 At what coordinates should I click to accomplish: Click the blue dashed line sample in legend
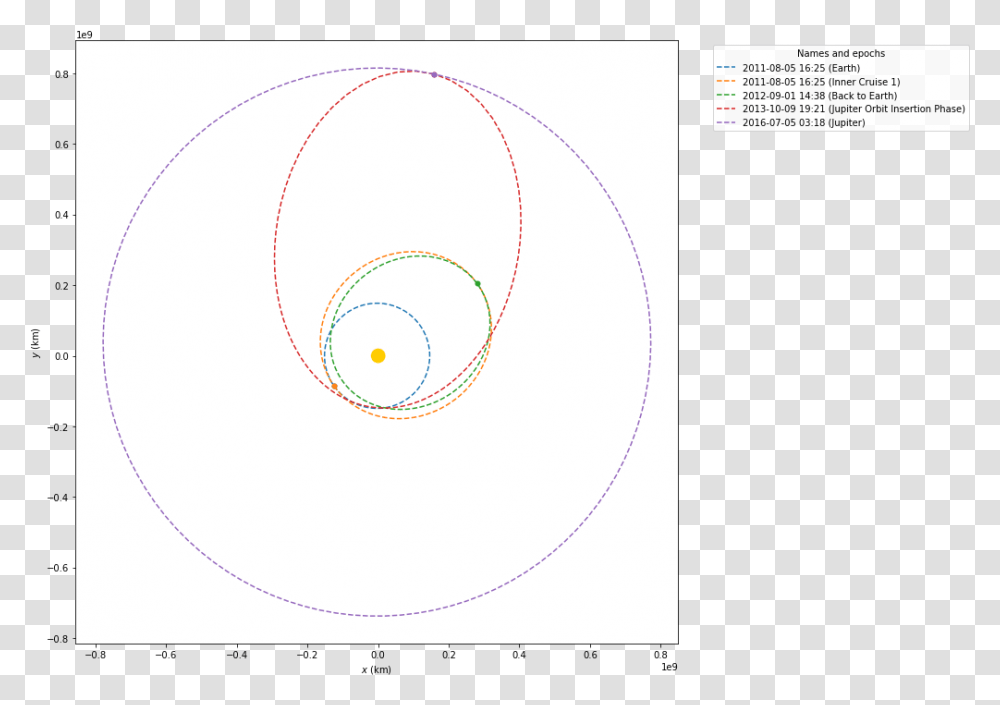coord(726,68)
